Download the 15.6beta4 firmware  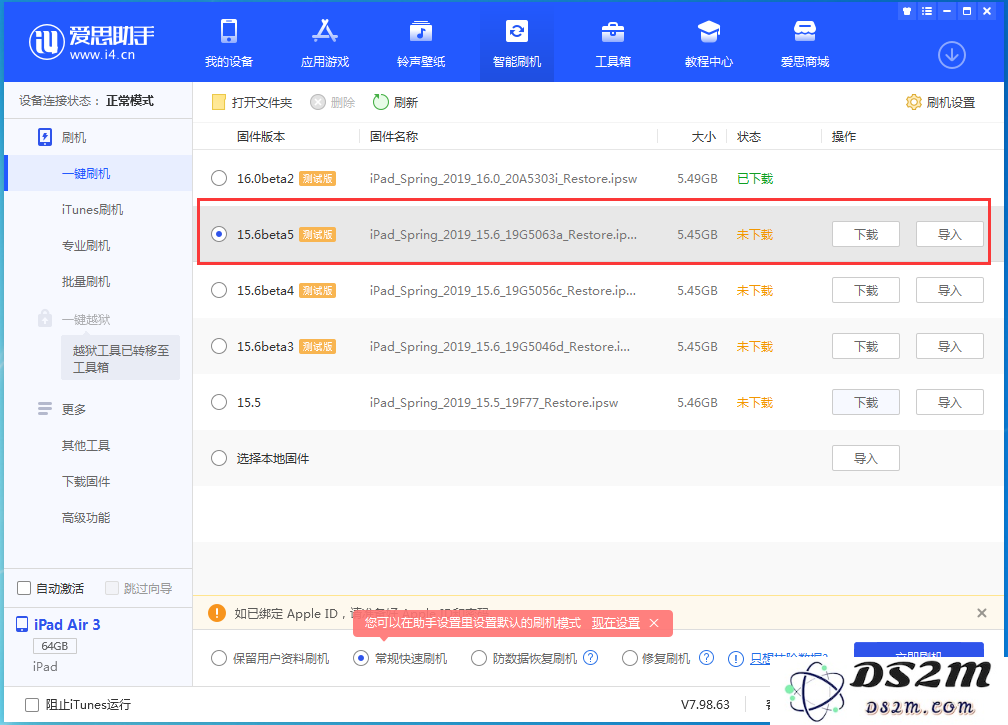pos(865,290)
